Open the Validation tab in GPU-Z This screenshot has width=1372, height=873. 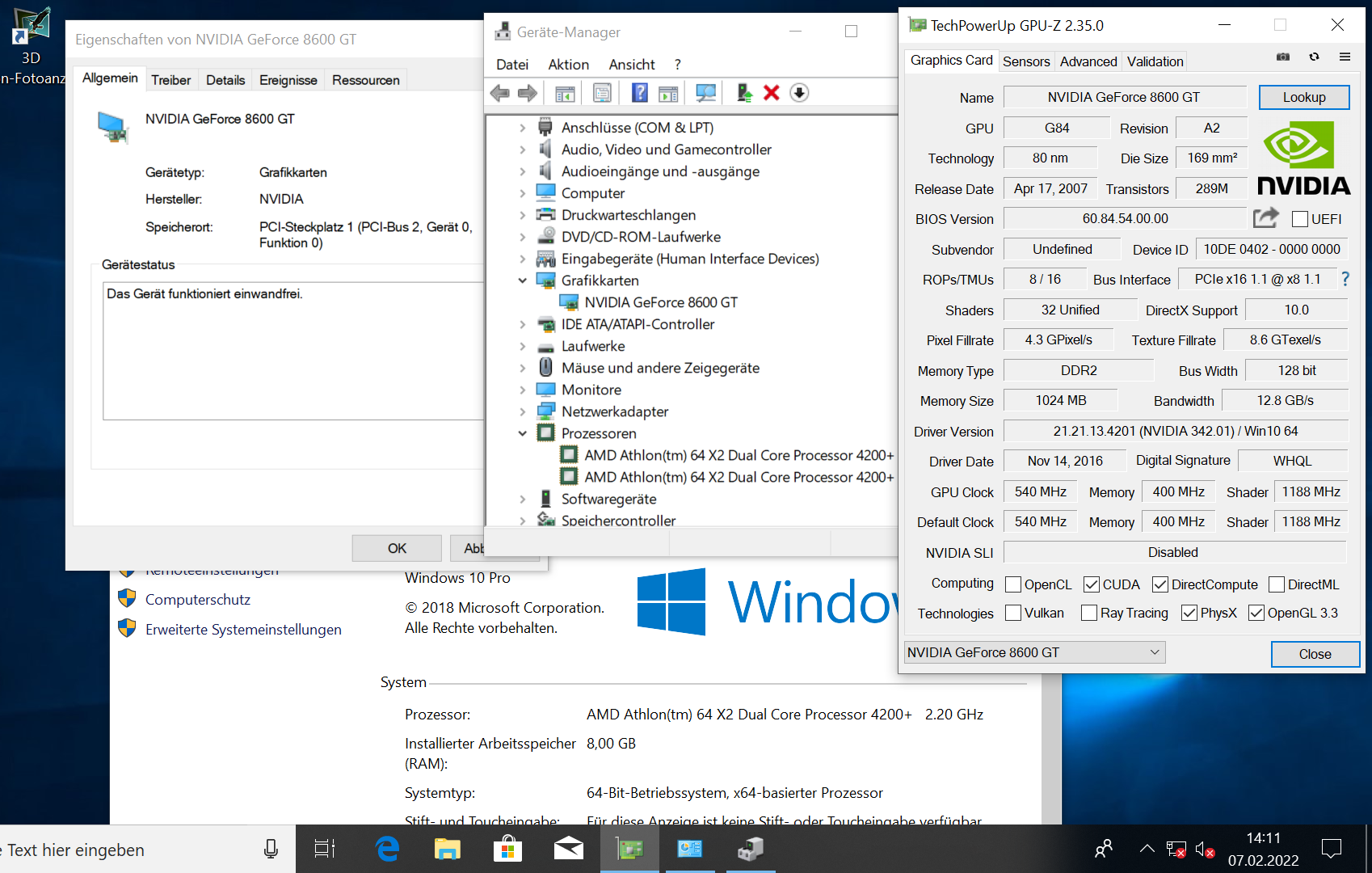(1155, 61)
